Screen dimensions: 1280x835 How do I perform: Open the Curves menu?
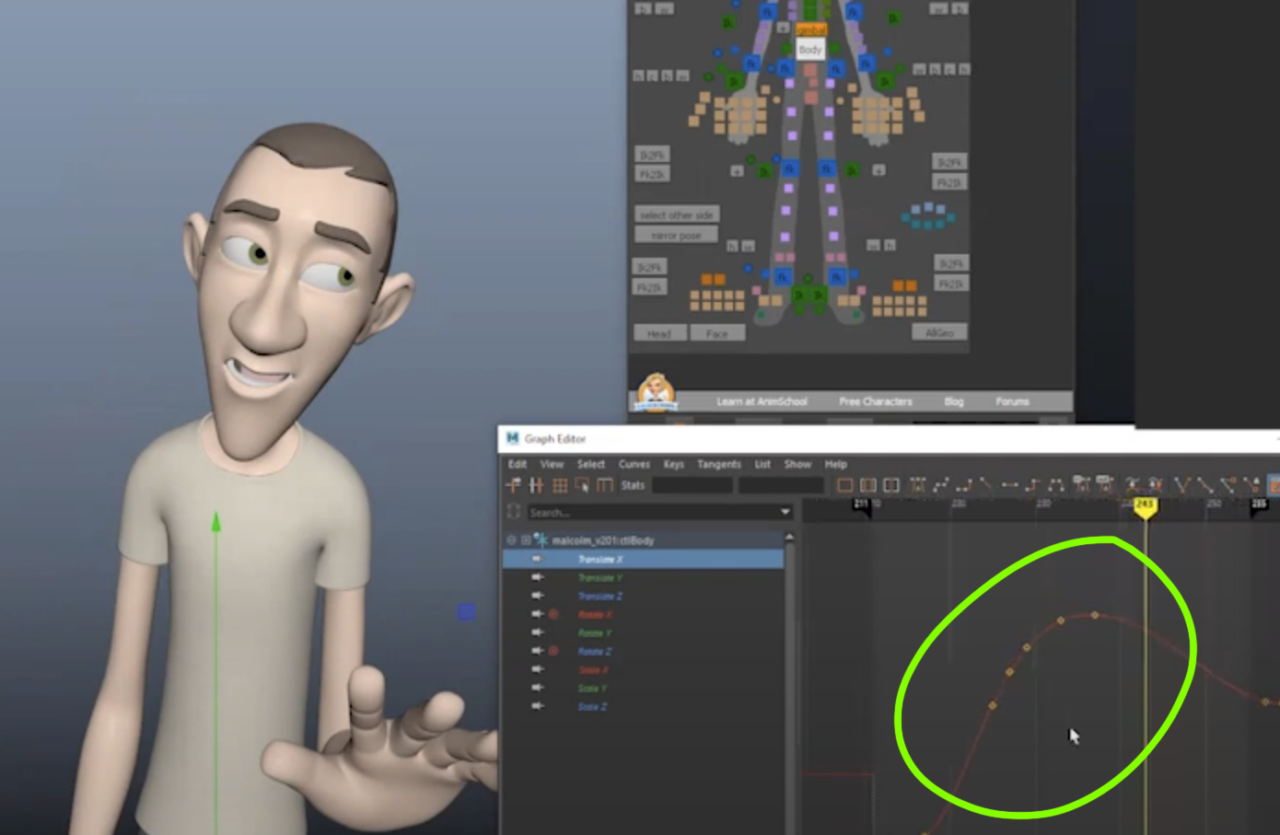[634, 464]
